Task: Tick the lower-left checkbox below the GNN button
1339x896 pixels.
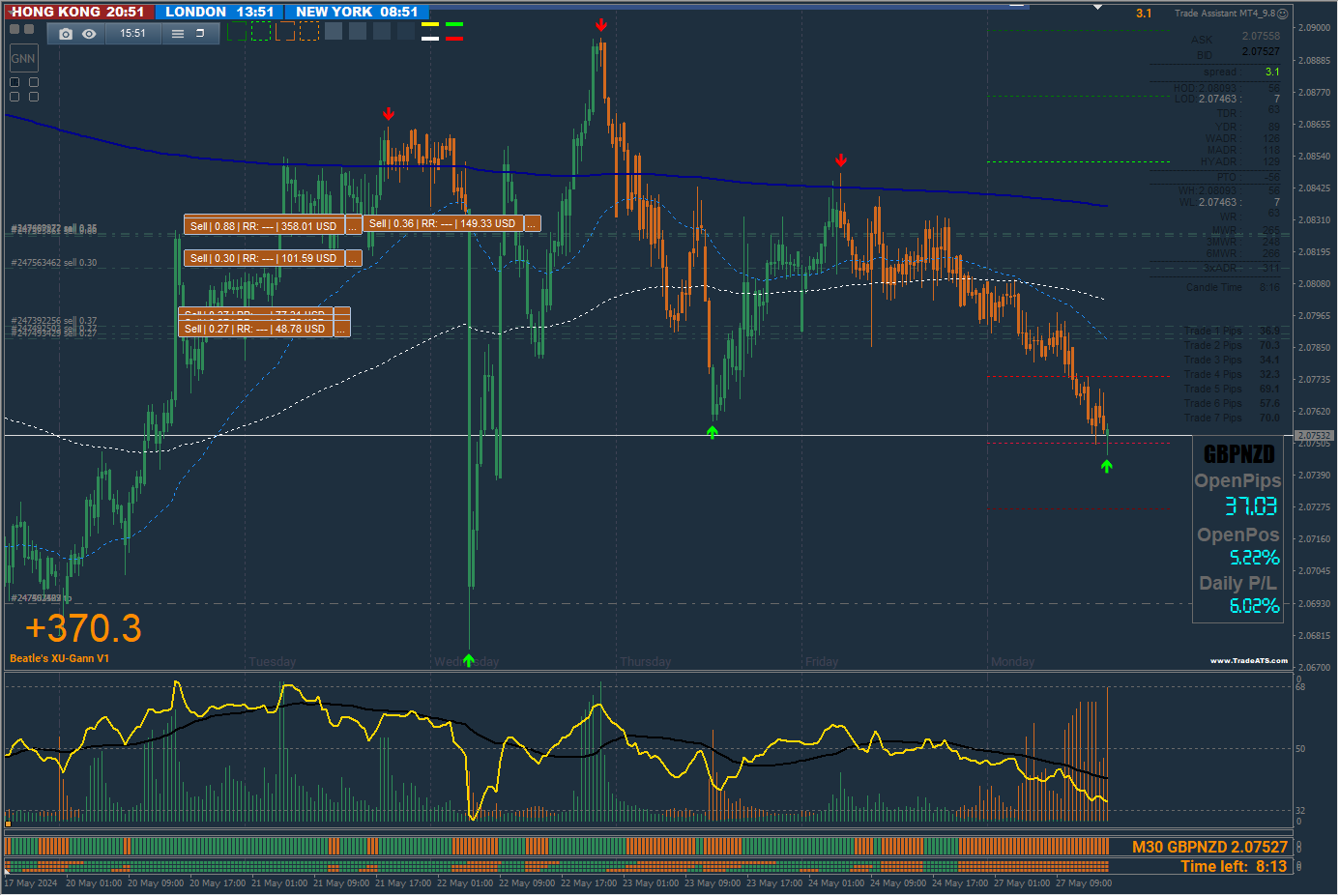Action: pos(15,97)
